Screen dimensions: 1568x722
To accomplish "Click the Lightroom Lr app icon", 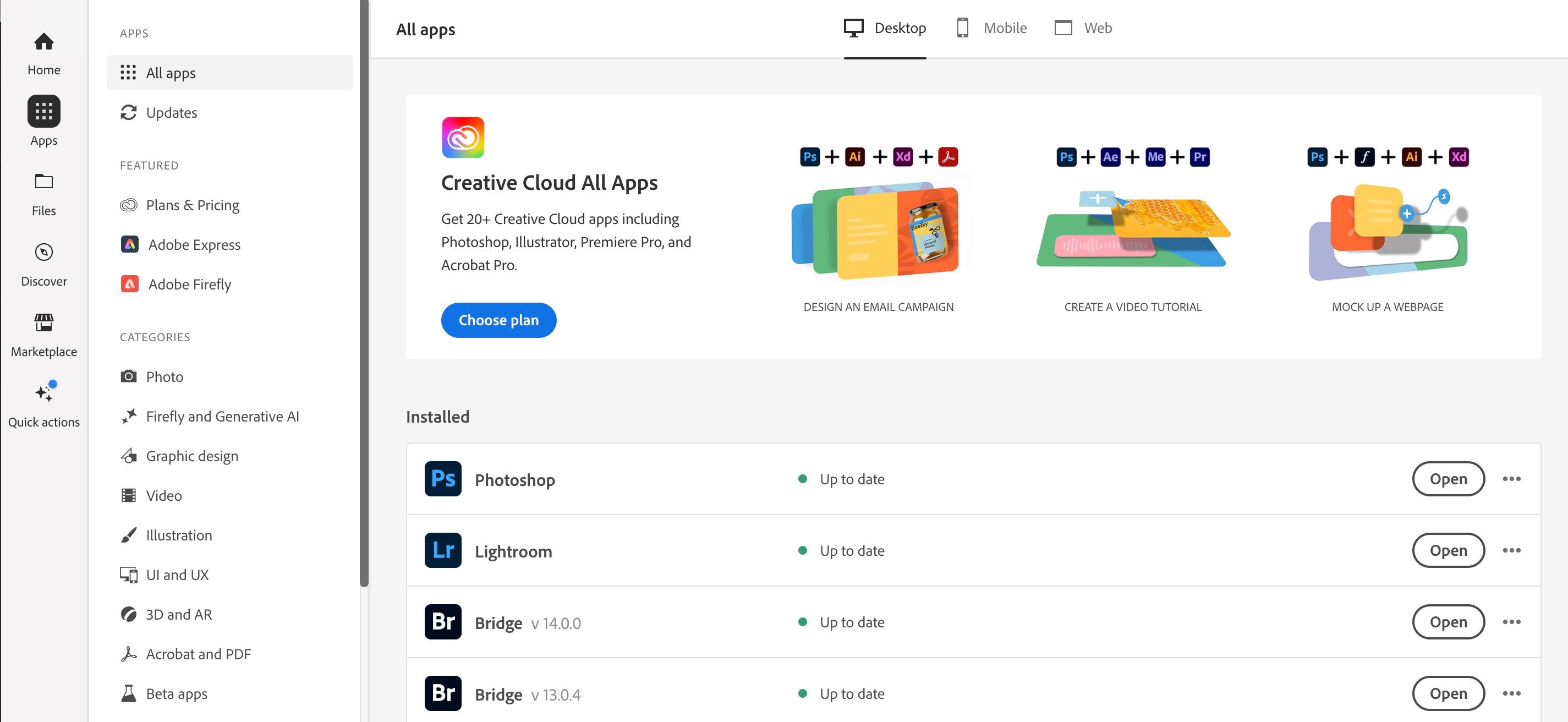I will pyautogui.click(x=442, y=550).
